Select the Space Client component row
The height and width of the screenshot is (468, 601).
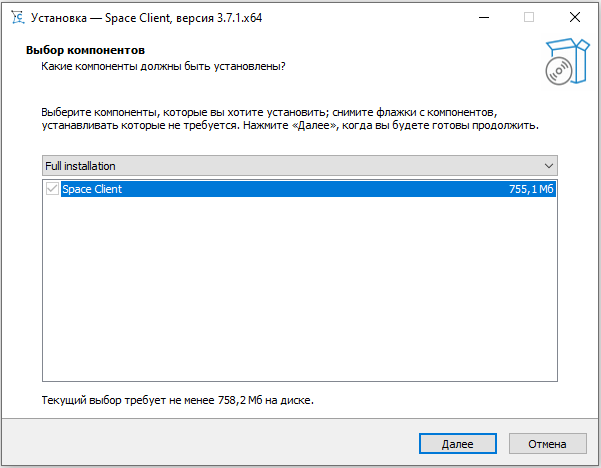pos(300,189)
